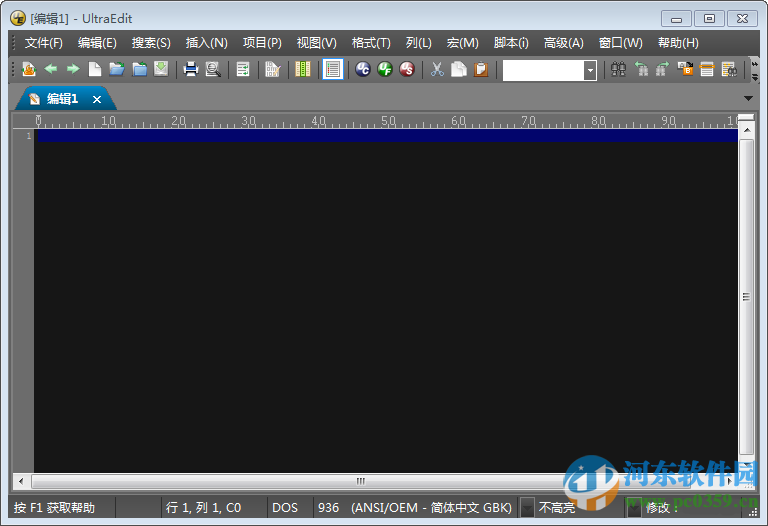
Task: Click the last list toolbar icon with binoculars
Action: [729, 69]
